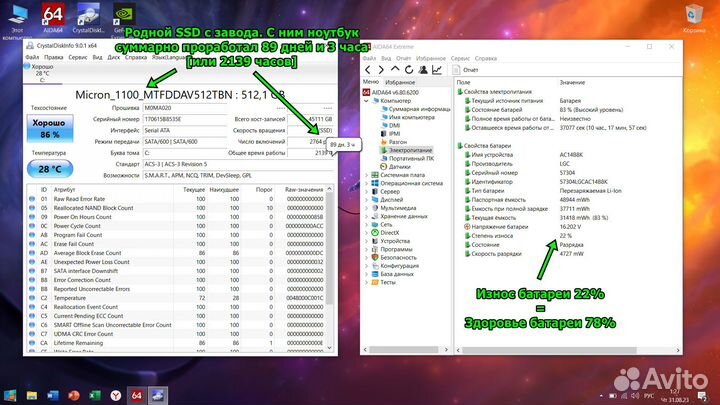Expand the Сервер tree node
This screenshot has width=720, height=405.
tap(366, 191)
